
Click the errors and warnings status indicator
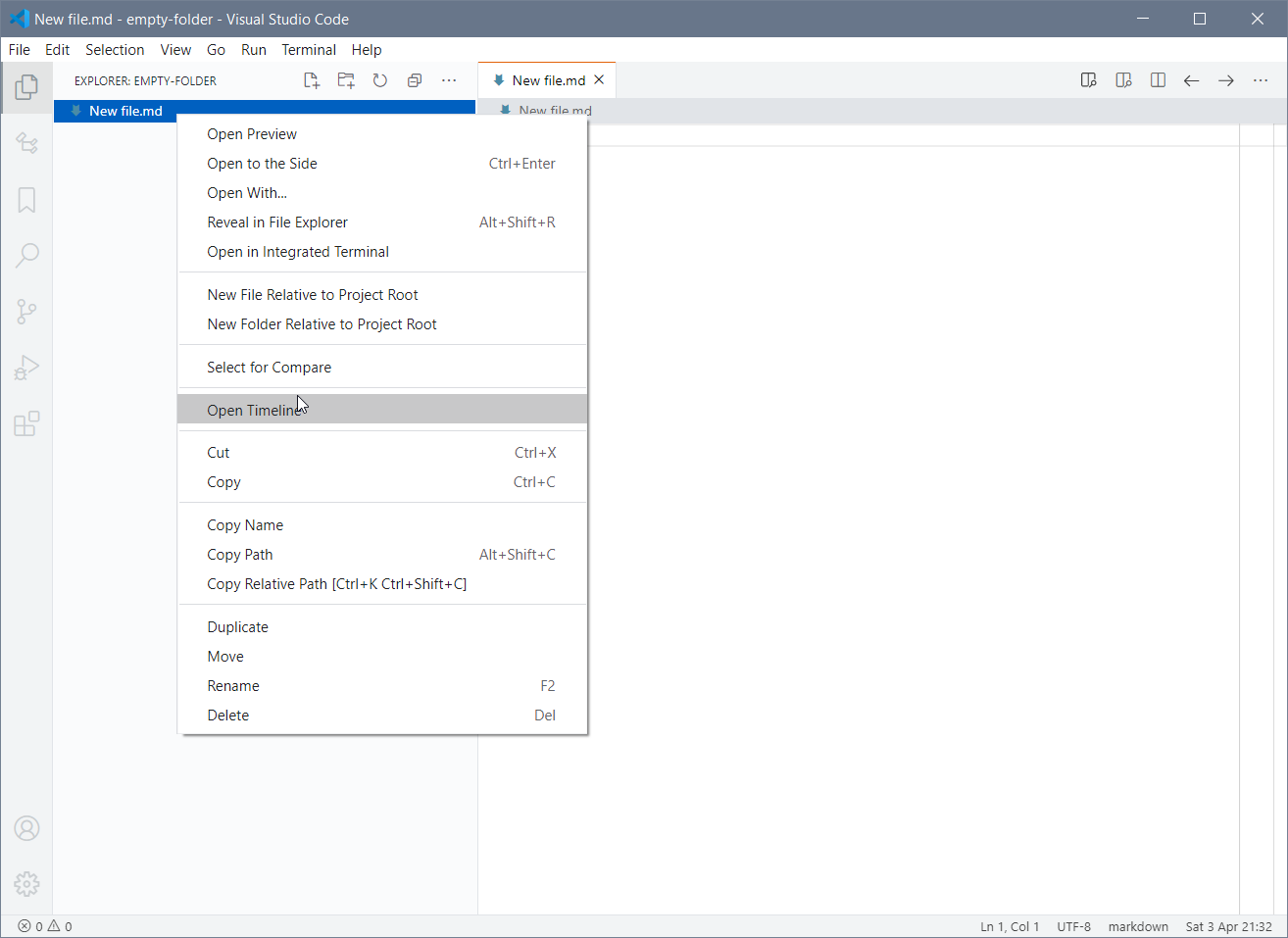coord(43,926)
